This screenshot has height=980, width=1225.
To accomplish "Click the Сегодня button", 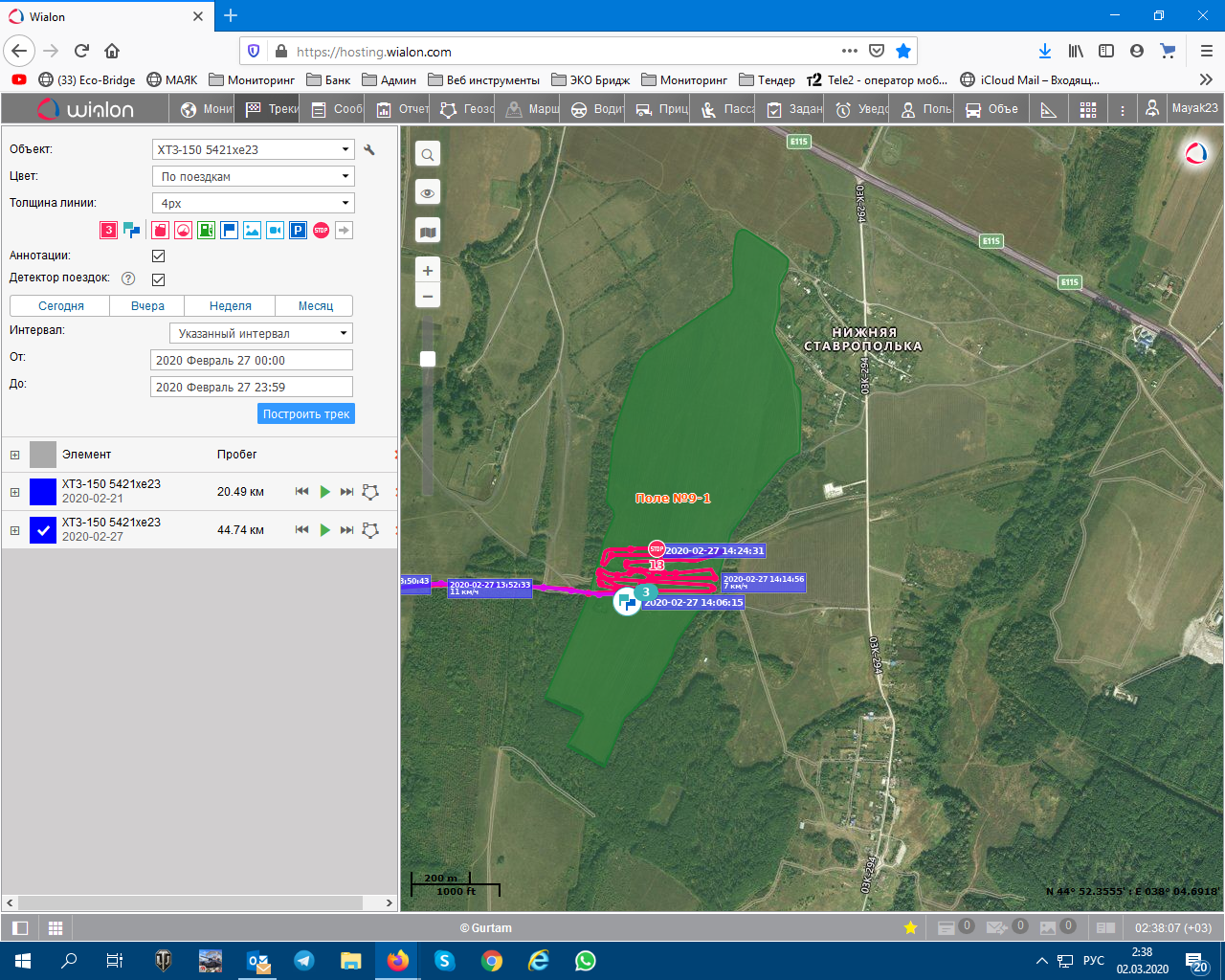I will (x=61, y=306).
